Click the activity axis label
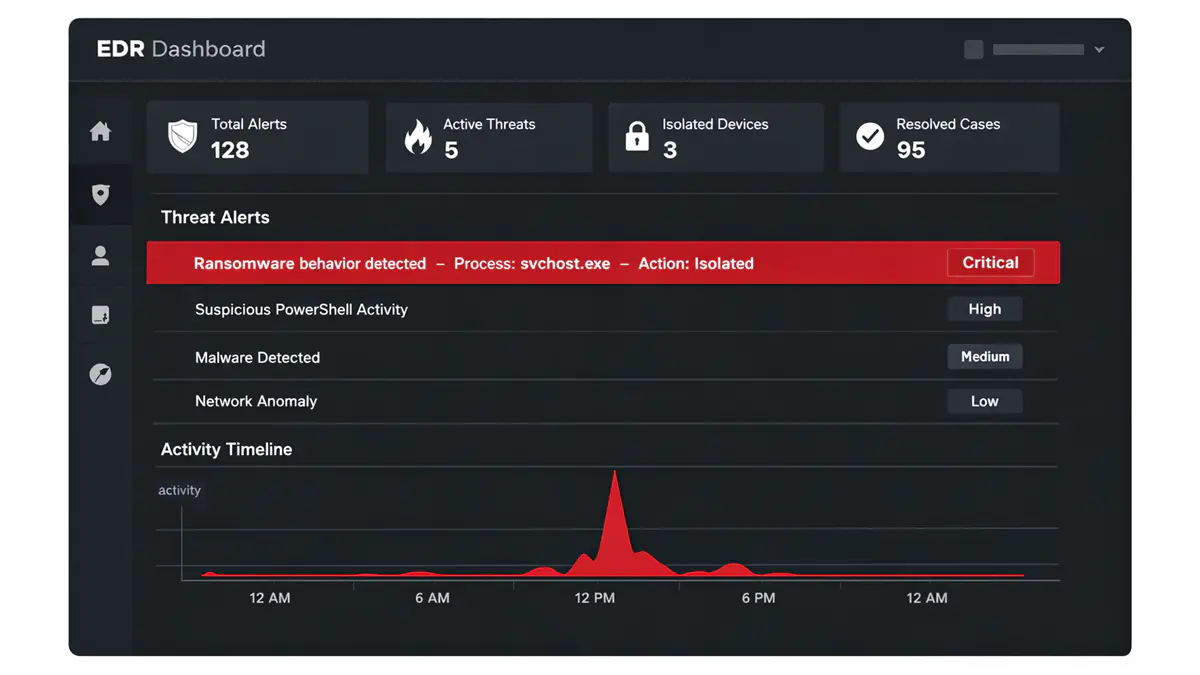Image resolution: width=1200 pixels, height=675 pixels. point(180,490)
